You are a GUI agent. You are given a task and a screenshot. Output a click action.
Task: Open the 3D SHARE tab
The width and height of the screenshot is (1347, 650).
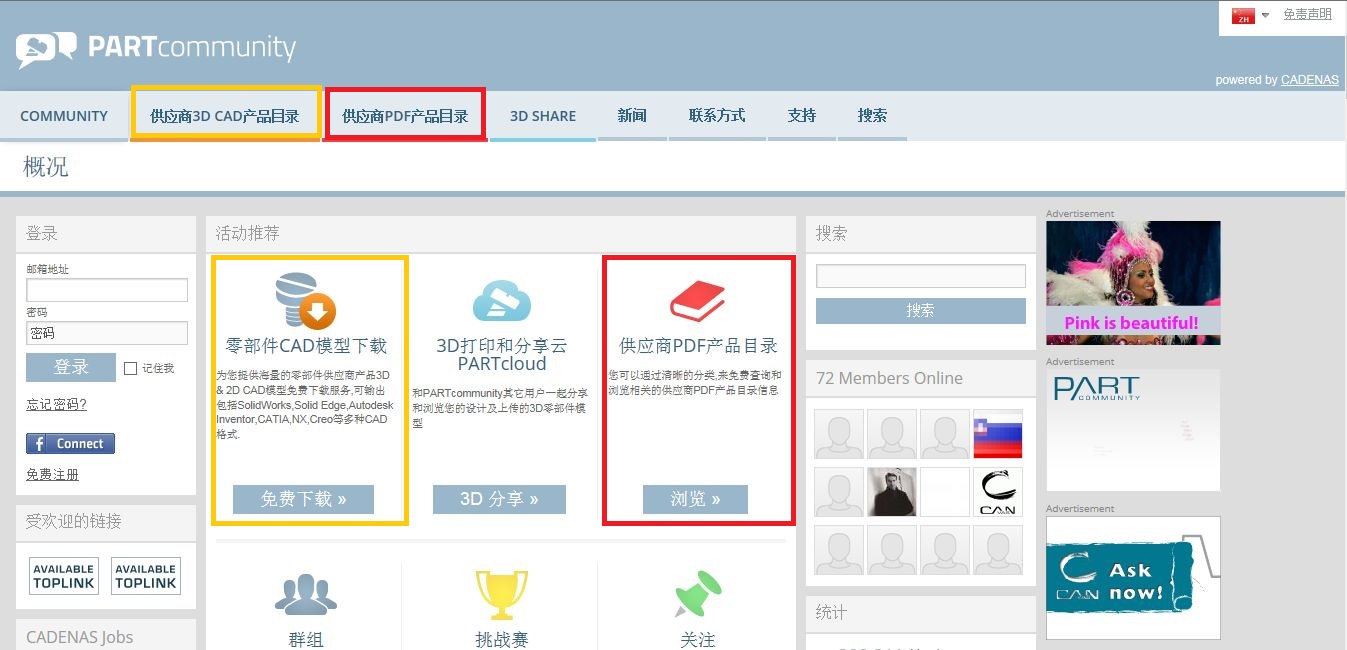click(543, 116)
